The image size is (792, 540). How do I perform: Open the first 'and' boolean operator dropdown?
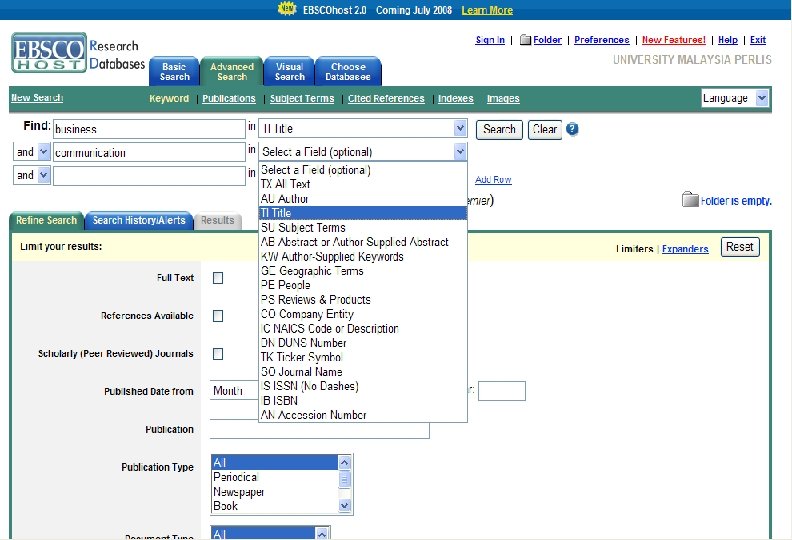click(31, 152)
